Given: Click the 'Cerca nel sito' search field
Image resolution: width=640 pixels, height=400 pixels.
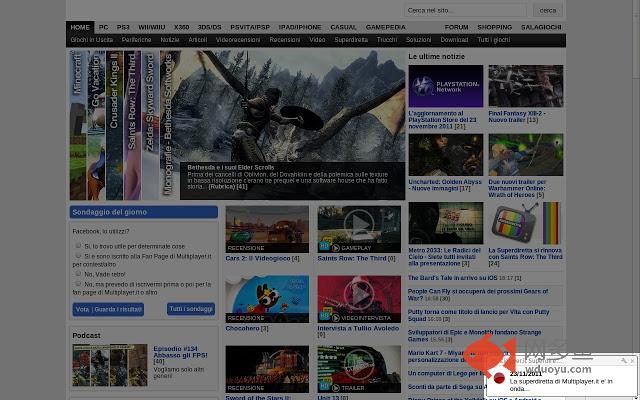Looking at the screenshot, I should tap(465, 10).
